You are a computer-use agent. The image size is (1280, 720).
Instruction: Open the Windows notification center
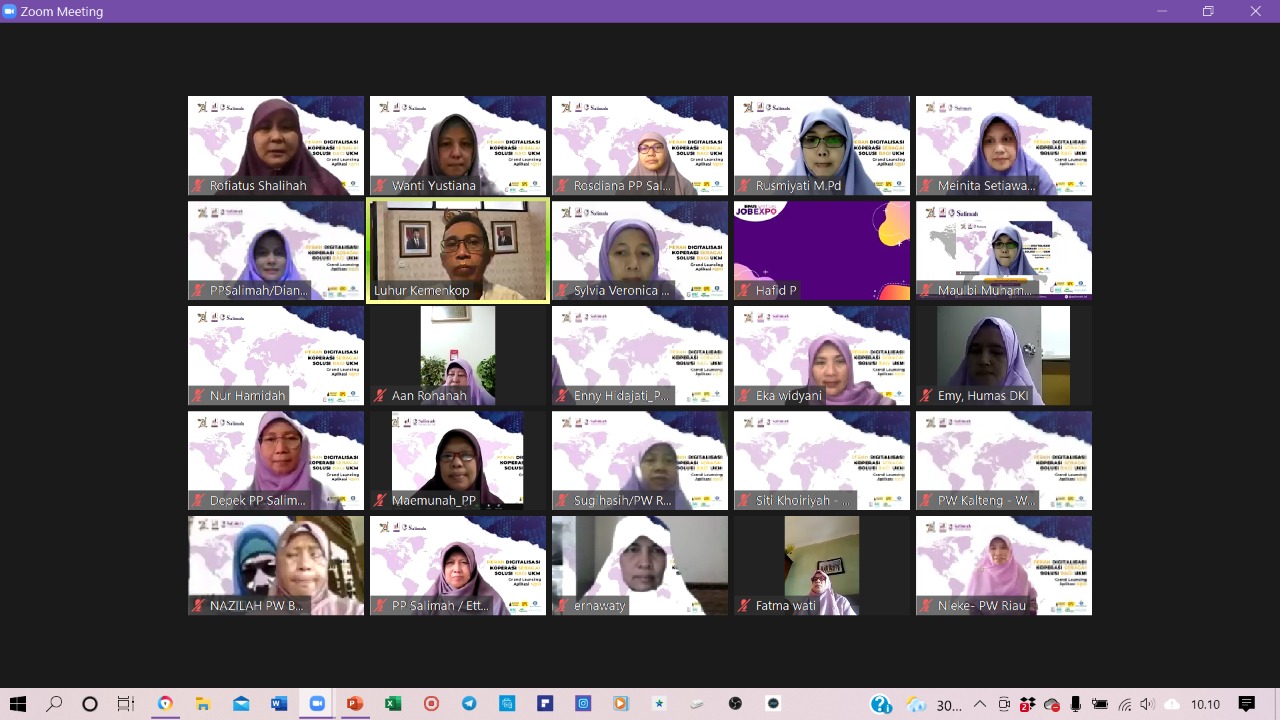point(1246,704)
